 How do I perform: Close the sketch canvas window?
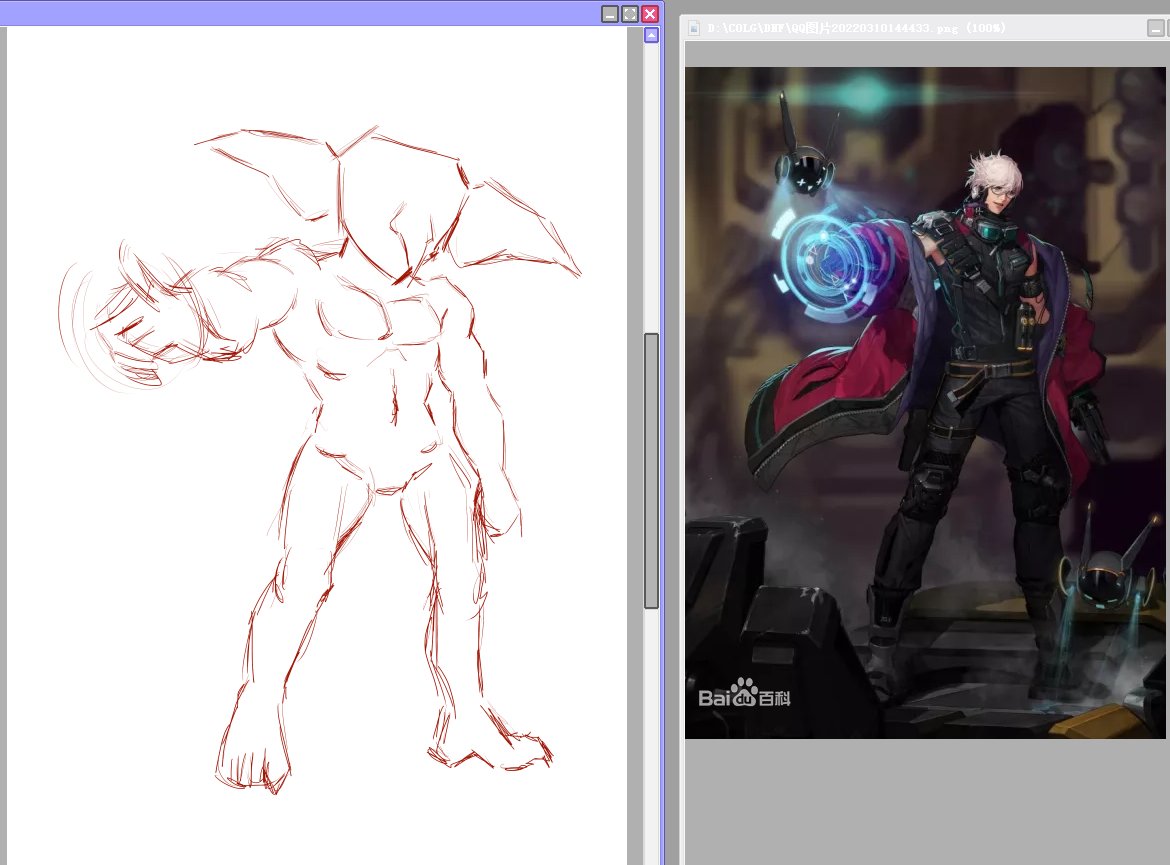tap(650, 14)
